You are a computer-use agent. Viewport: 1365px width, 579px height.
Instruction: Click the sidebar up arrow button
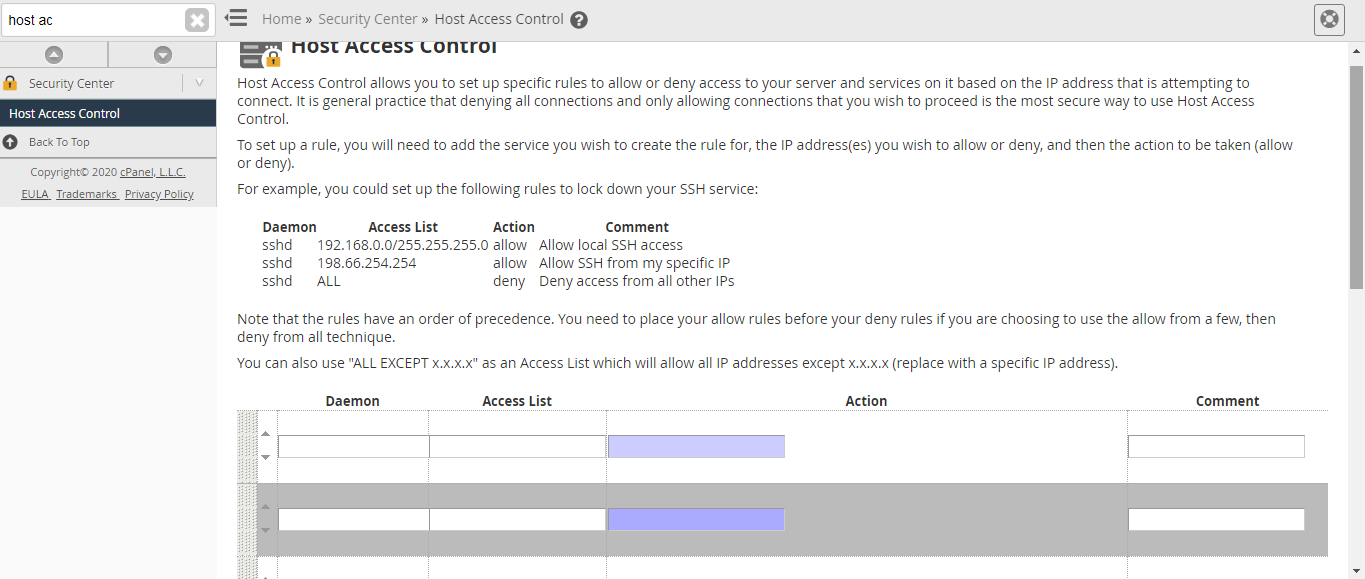click(x=54, y=55)
